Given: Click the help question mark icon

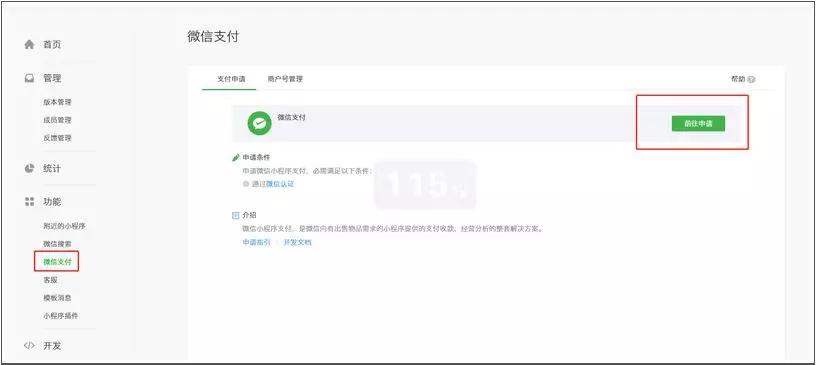Looking at the screenshot, I should tap(751, 80).
